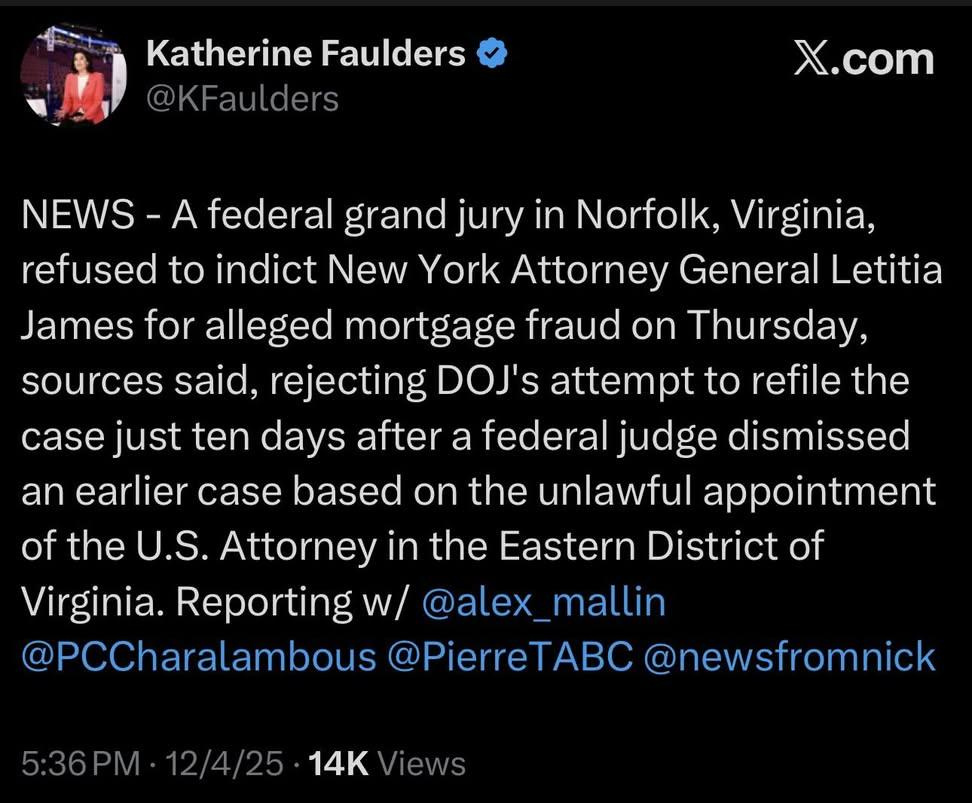Click the phrase 'Eastern District of'
Viewport: 972px width, 803px height.
[x=661, y=546]
